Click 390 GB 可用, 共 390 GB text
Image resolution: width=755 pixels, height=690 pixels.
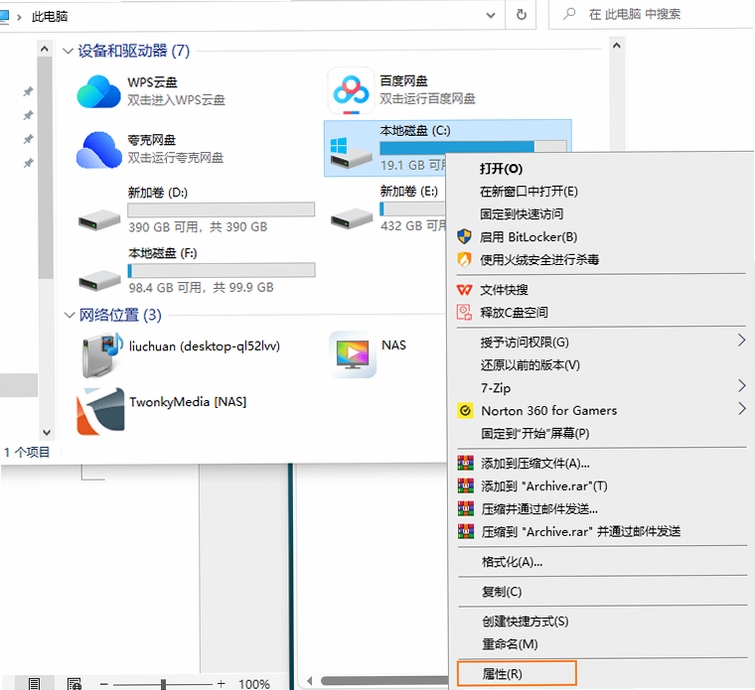[x=197, y=227]
